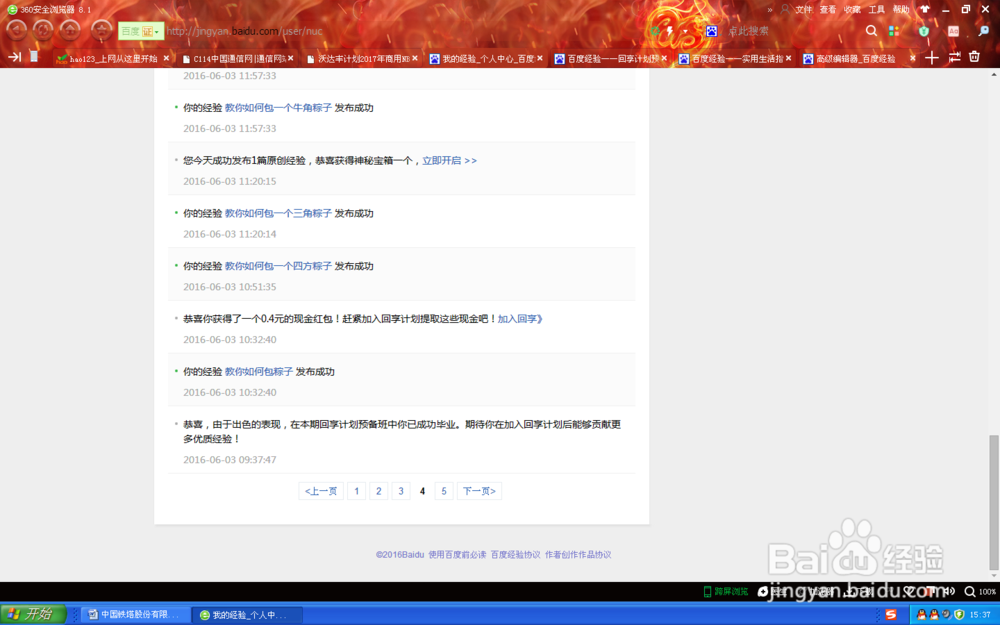The height and width of the screenshot is (625, 1000).
Task: Bookmark this page with the star icon
Action: (x=101, y=30)
